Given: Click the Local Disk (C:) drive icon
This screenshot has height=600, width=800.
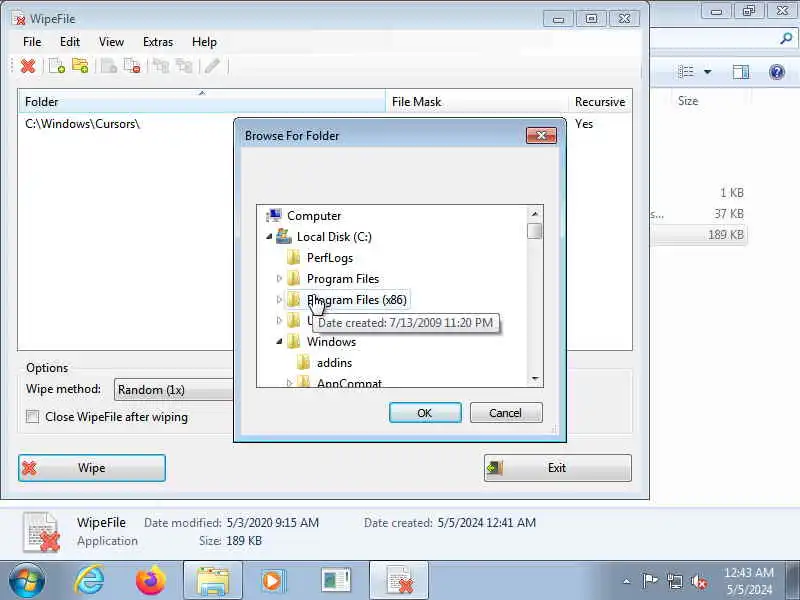Looking at the screenshot, I should click(x=284, y=237).
